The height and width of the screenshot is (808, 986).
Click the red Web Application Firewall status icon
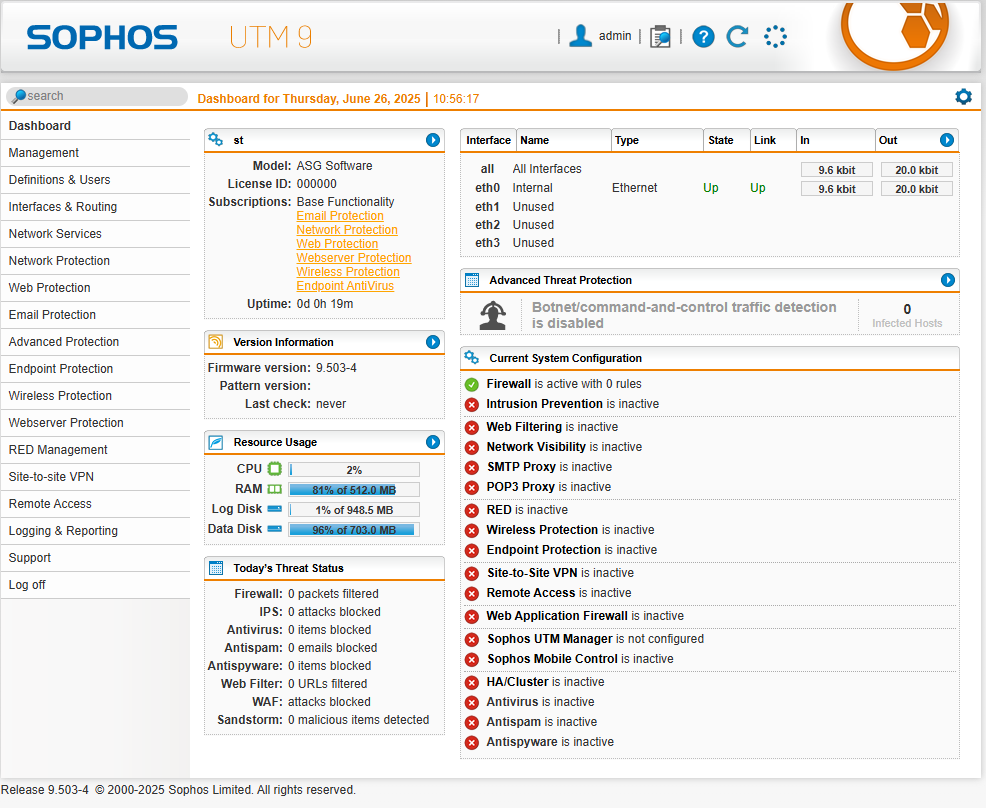coord(472,617)
